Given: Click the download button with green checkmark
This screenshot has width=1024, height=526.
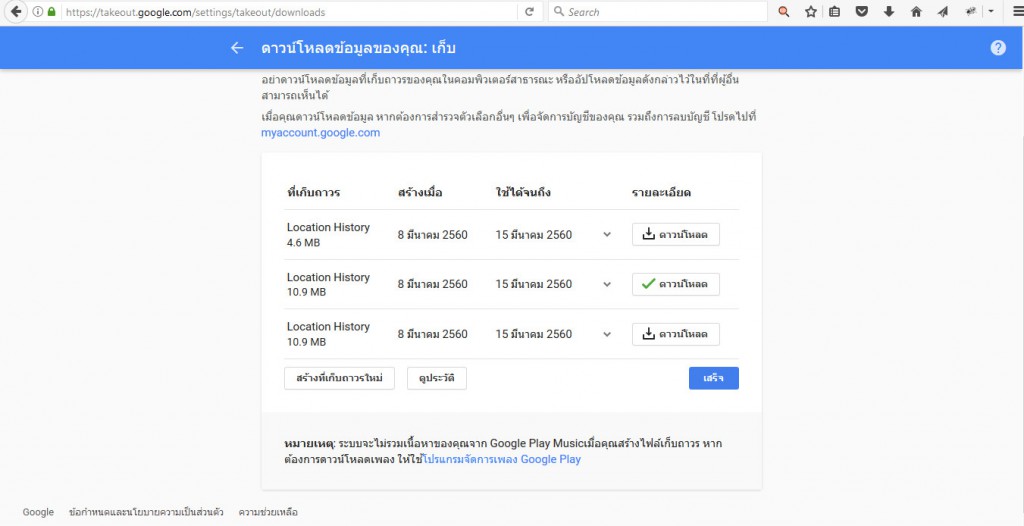Looking at the screenshot, I should [x=675, y=284].
